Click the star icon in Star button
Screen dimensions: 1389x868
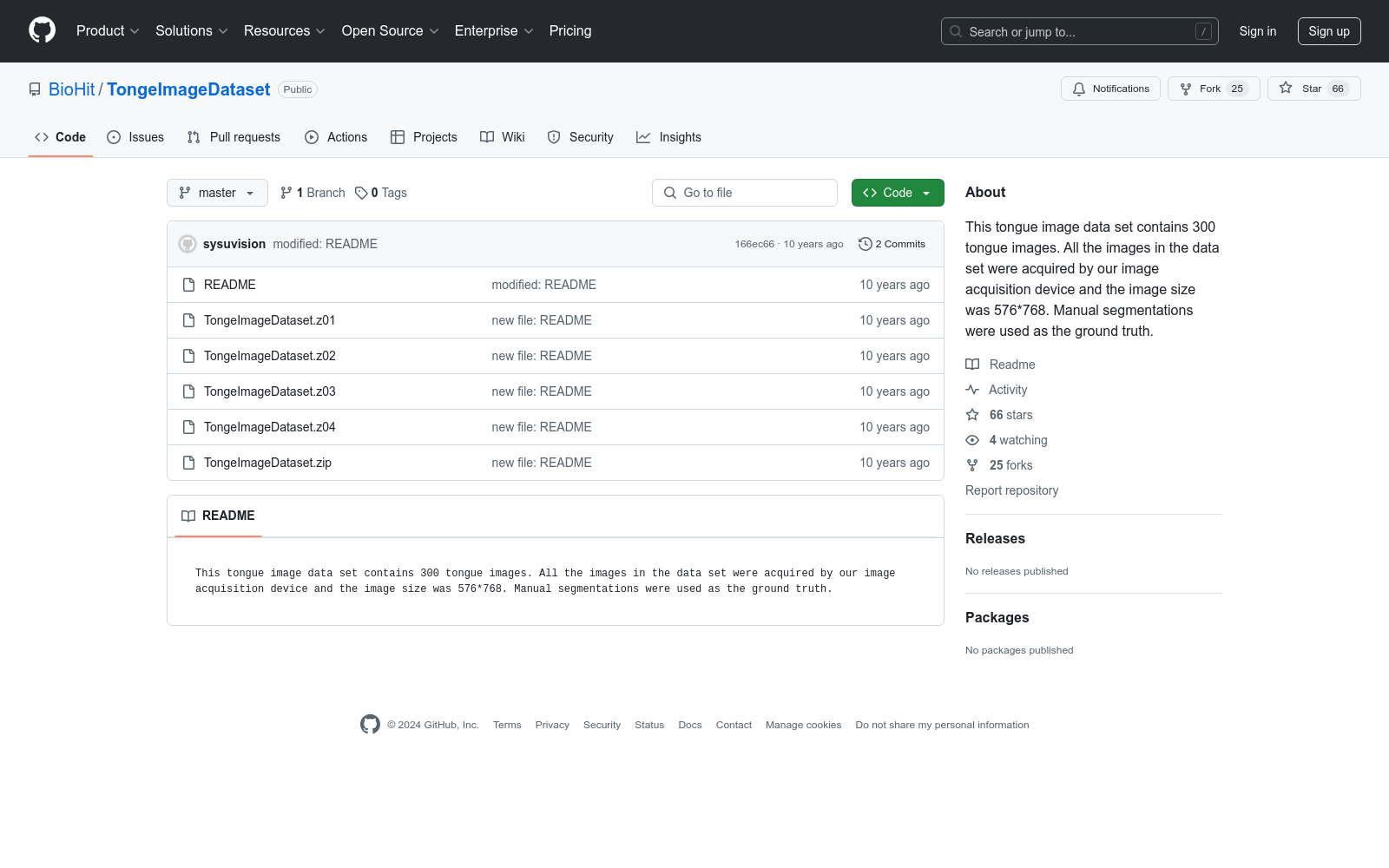pos(1286,89)
